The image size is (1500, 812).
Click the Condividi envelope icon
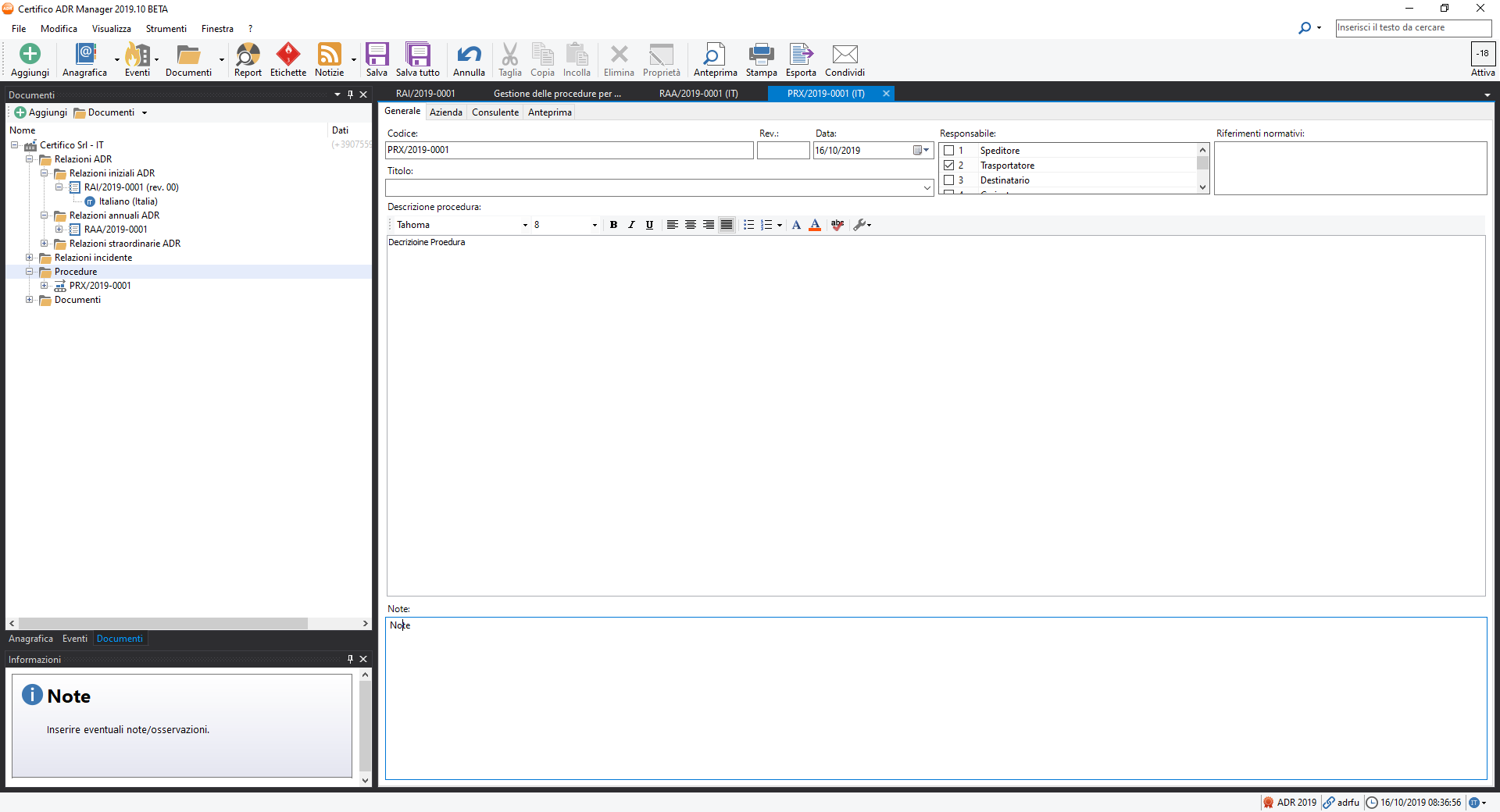coord(845,55)
